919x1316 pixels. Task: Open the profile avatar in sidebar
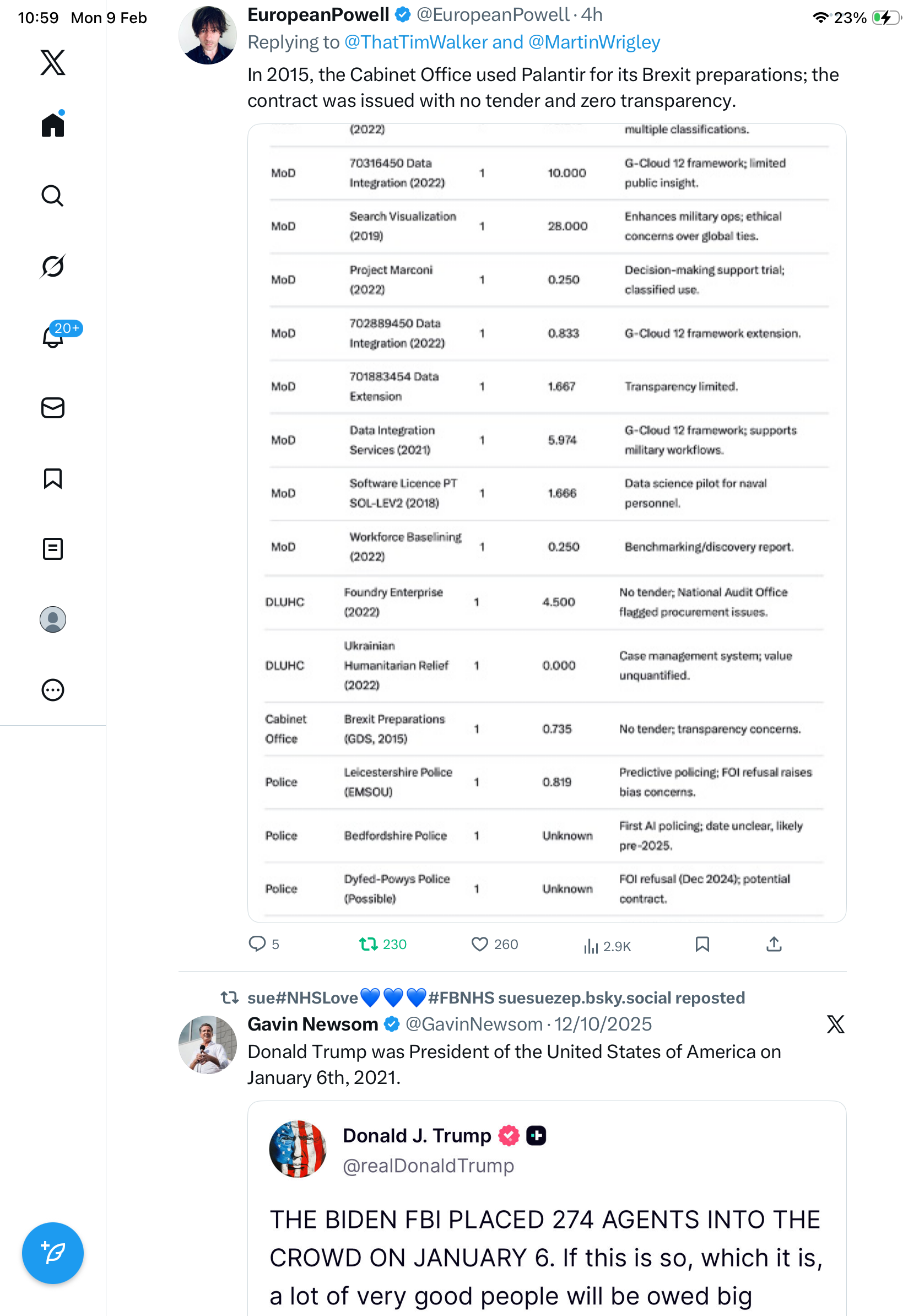click(x=53, y=619)
